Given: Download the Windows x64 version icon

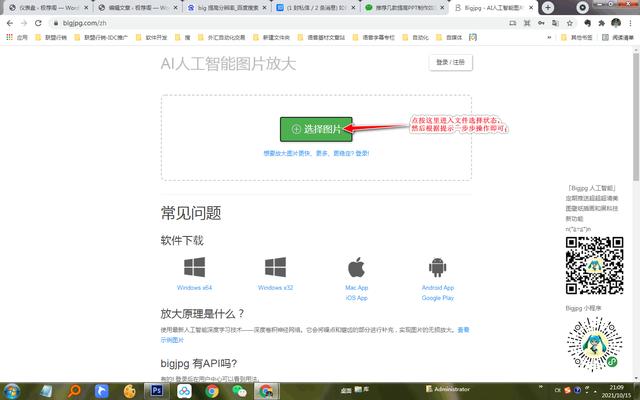Looking at the screenshot, I should pyautogui.click(x=194, y=268).
